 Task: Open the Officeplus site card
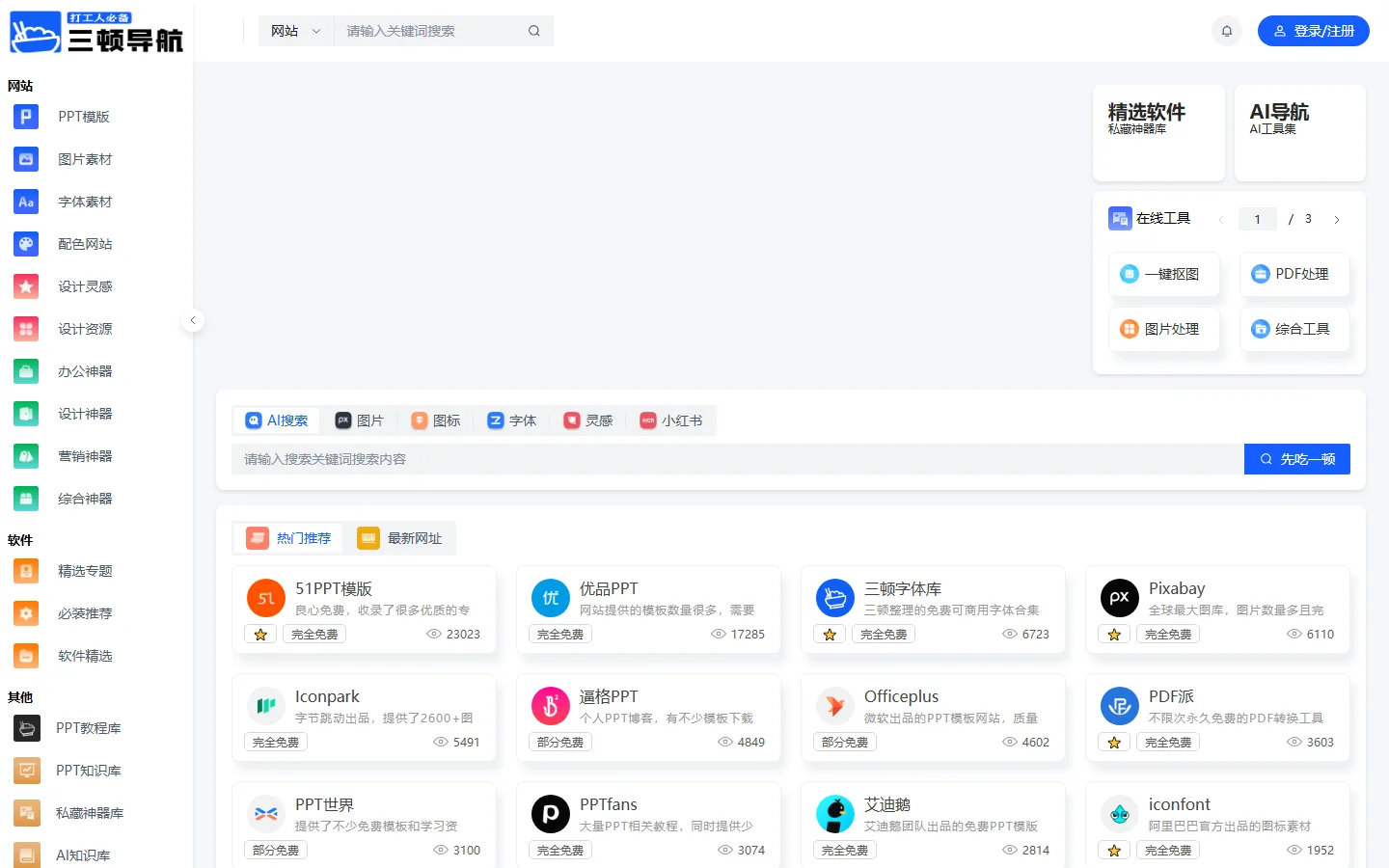point(934,718)
